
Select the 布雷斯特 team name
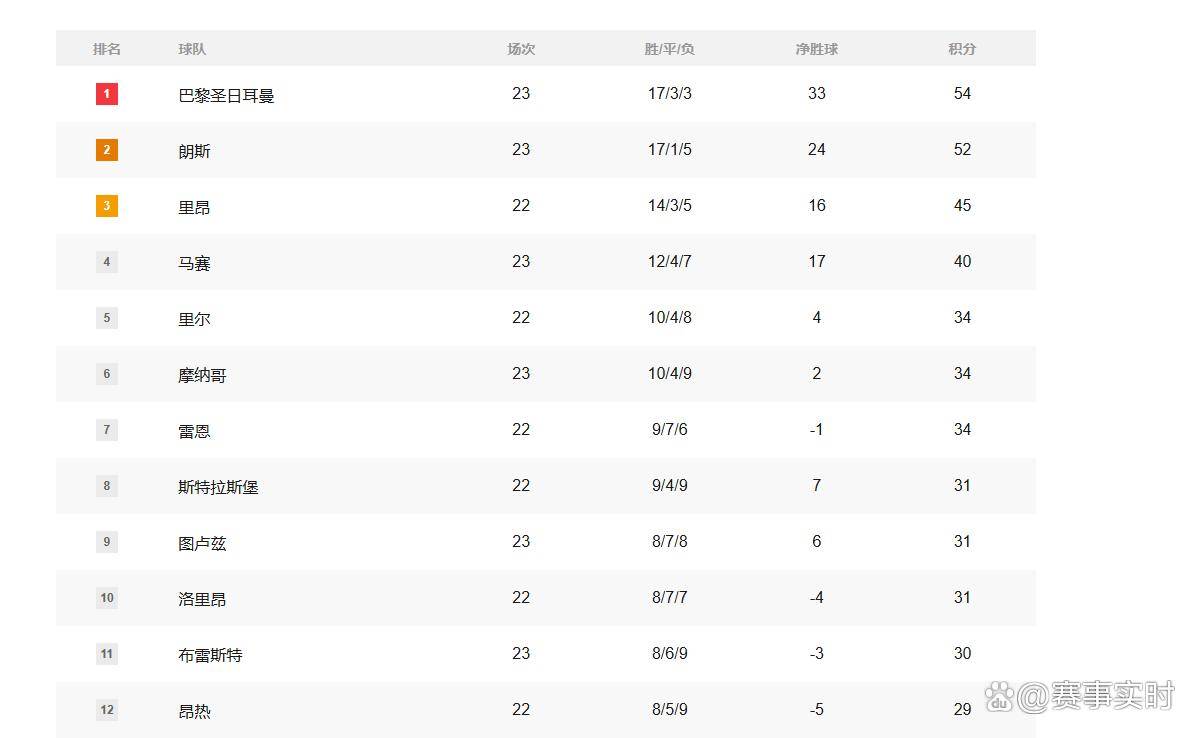click(x=210, y=656)
